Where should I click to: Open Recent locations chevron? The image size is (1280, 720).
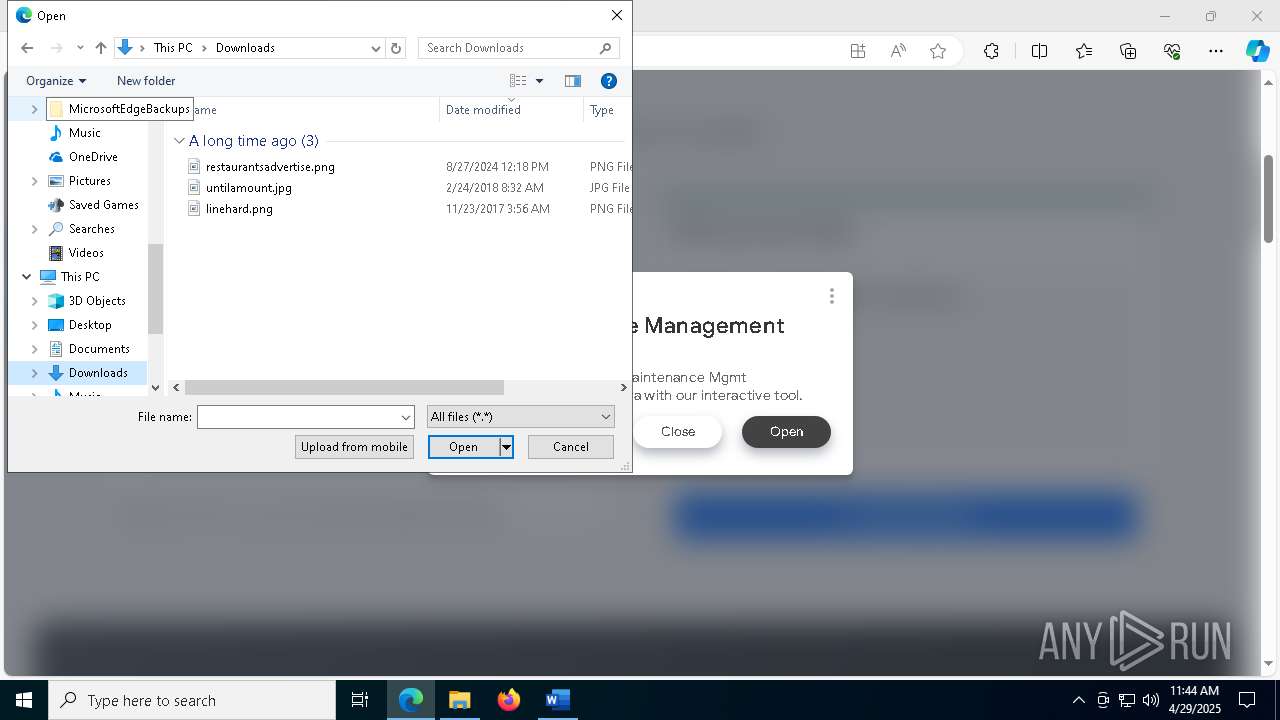click(x=79, y=48)
